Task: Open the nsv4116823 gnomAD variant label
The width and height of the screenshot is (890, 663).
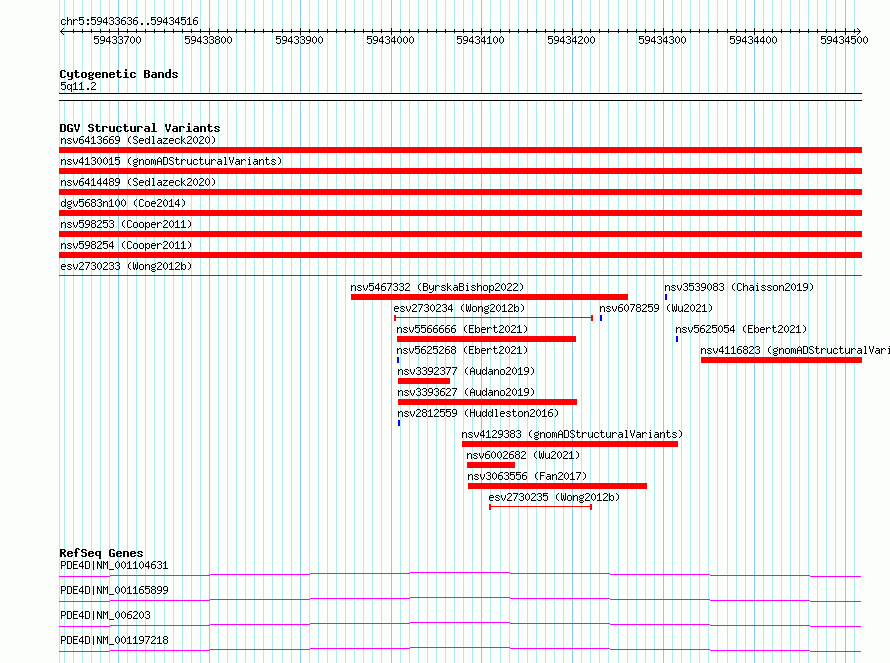Action: tap(795, 350)
